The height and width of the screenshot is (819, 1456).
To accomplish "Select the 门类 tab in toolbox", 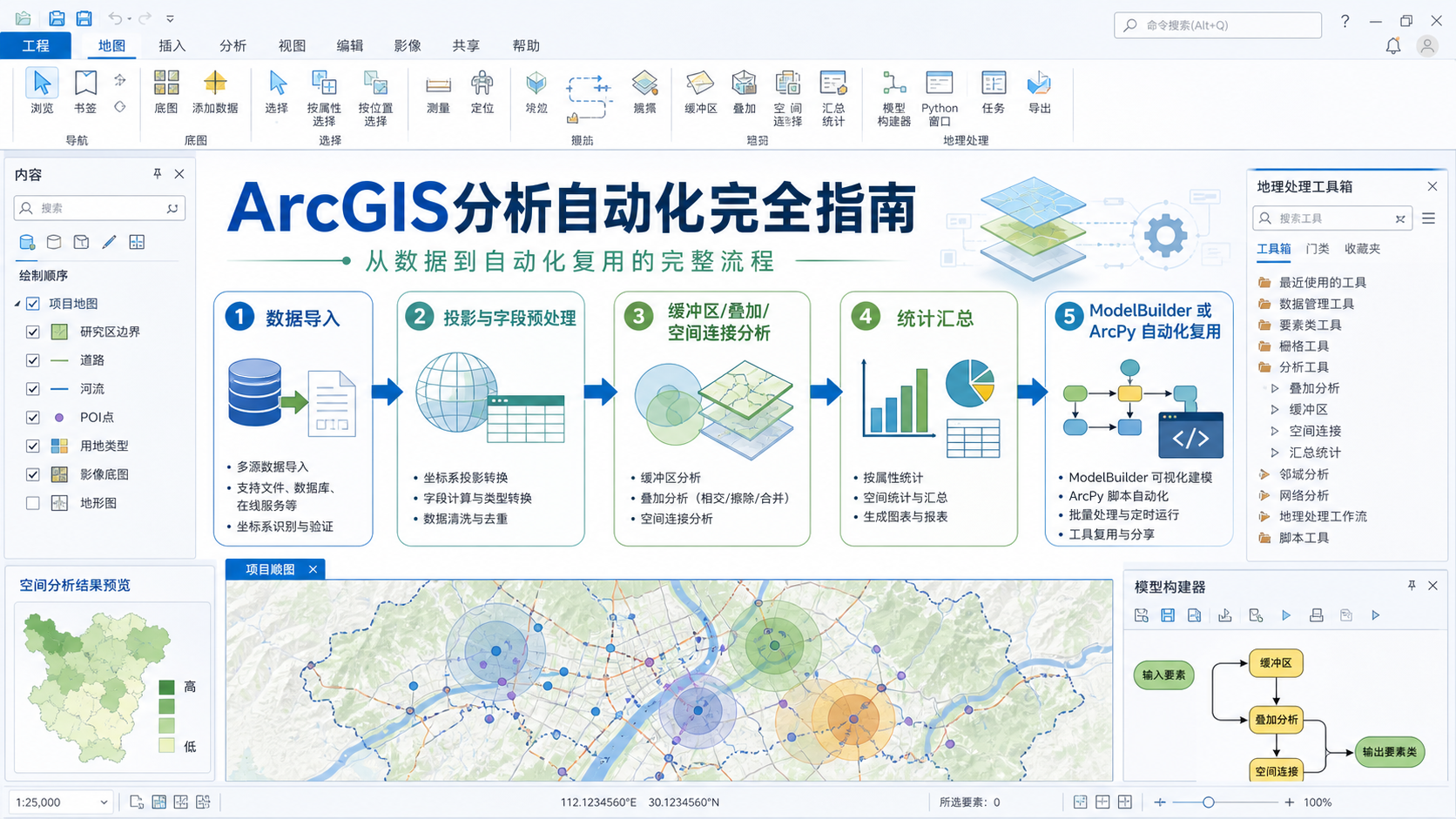I will (x=1318, y=249).
